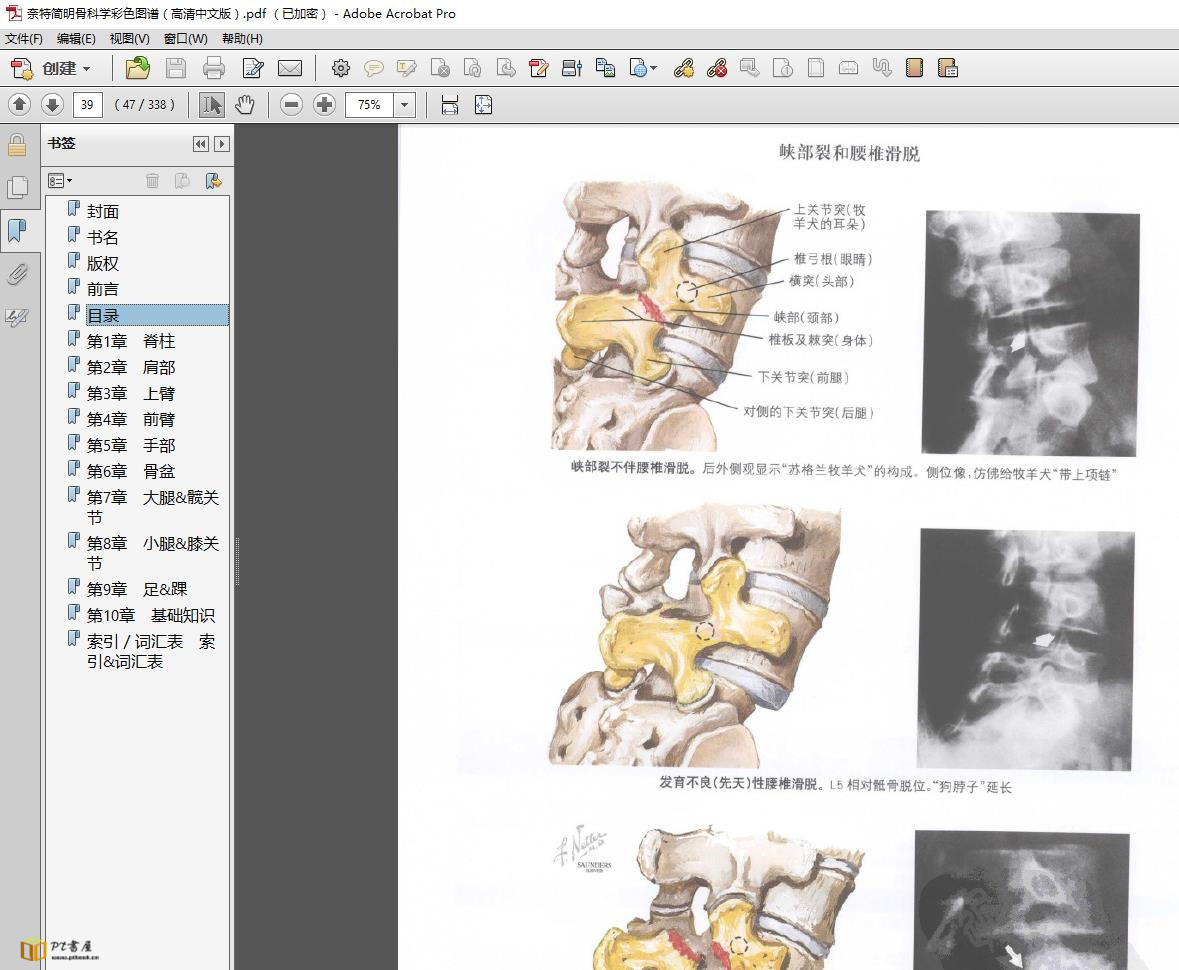Click the highlight text icon
The height and width of the screenshot is (970, 1179).
point(407,68)
